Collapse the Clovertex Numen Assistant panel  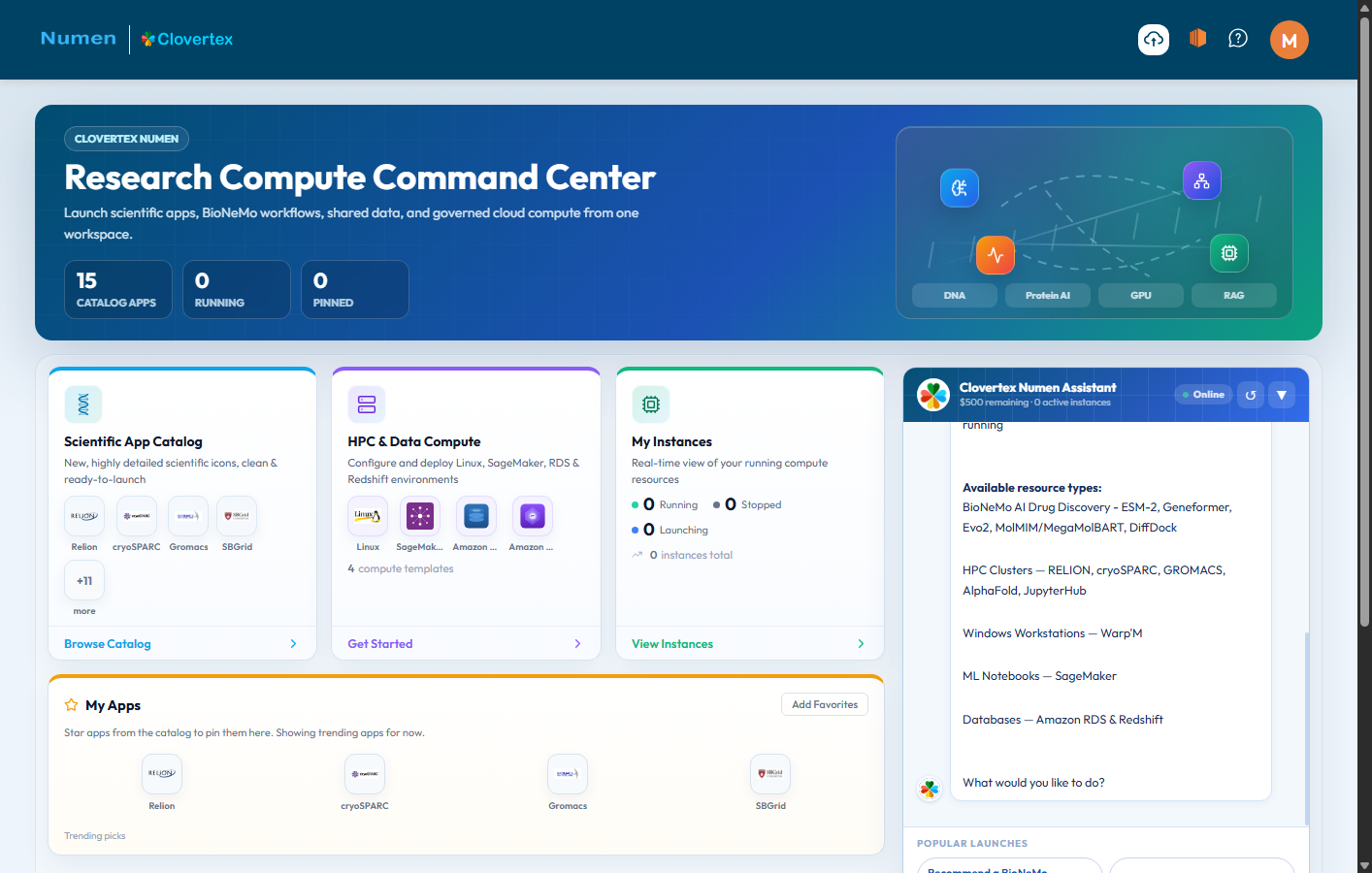click(1282, 395)
